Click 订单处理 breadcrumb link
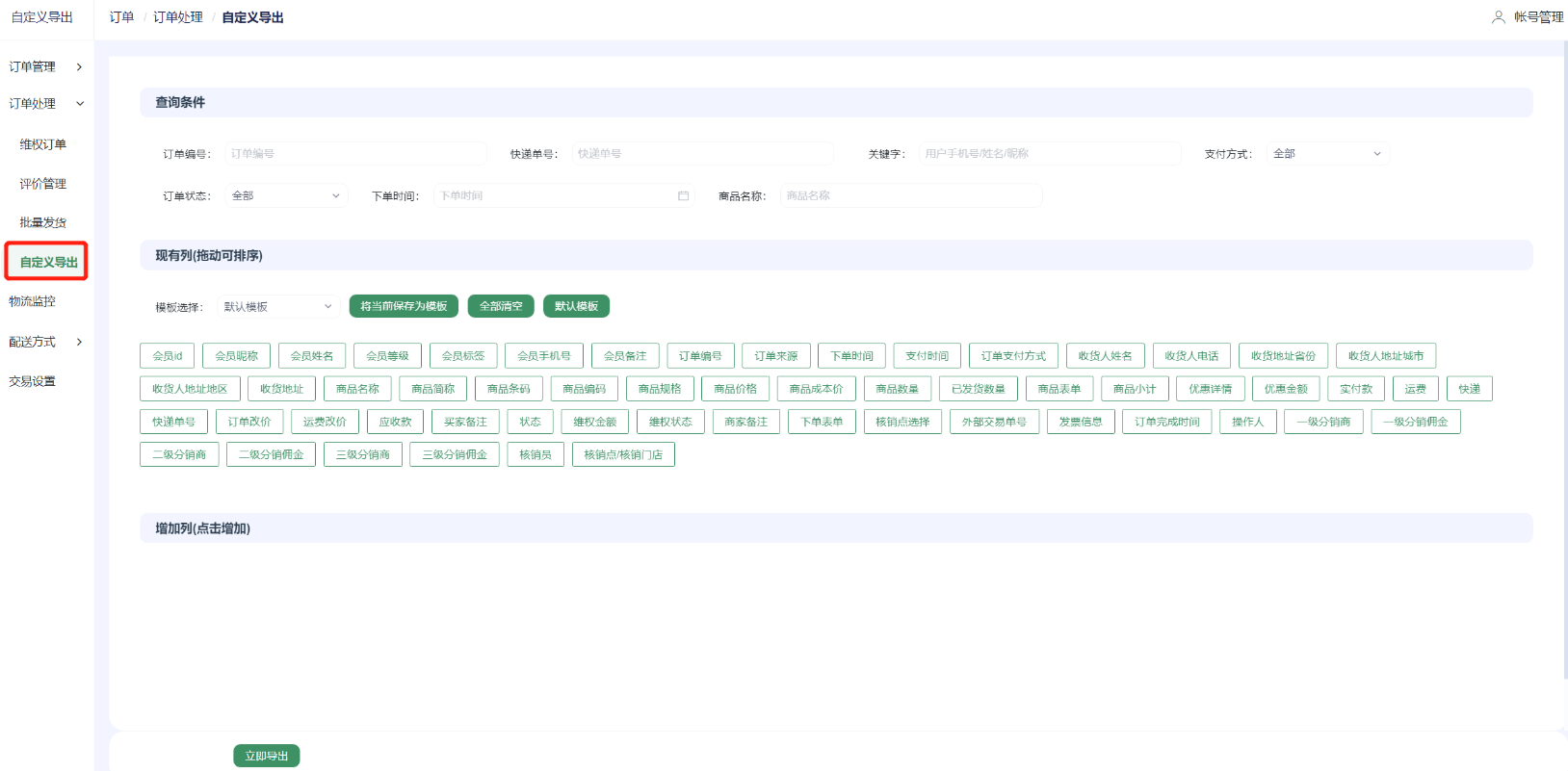The image size is (1568, 771). pyautogui.click(x=178, y=17)
